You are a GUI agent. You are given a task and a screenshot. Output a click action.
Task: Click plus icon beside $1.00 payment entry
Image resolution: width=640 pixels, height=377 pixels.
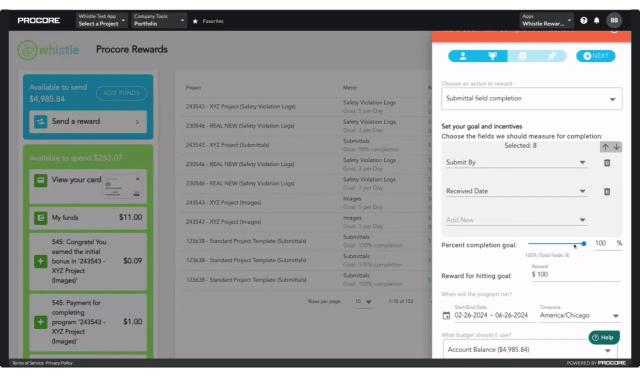click(x=40, y=322)
